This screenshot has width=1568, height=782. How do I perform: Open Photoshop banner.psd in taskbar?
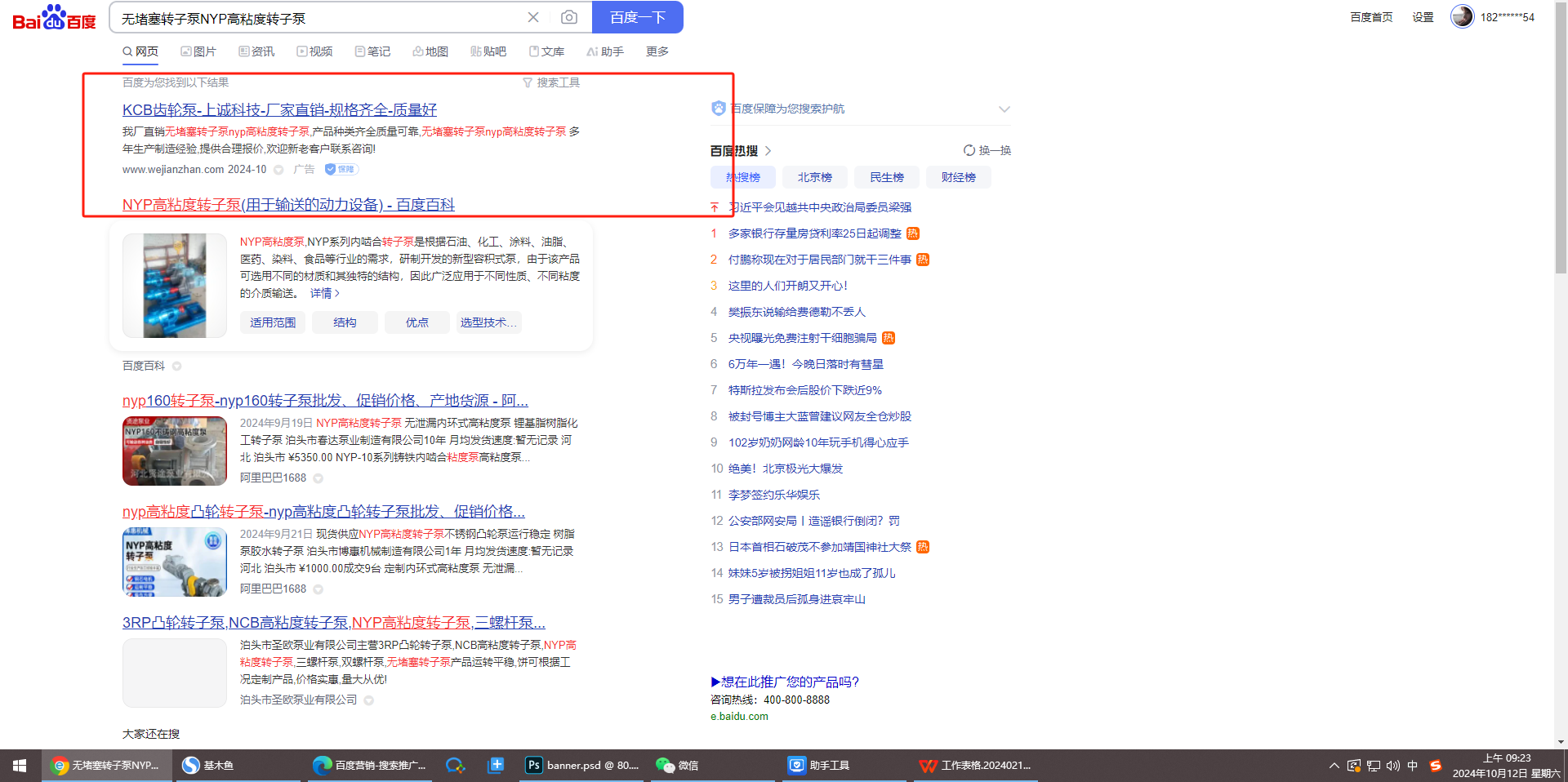pyautogui.click(x=583, y=765)
